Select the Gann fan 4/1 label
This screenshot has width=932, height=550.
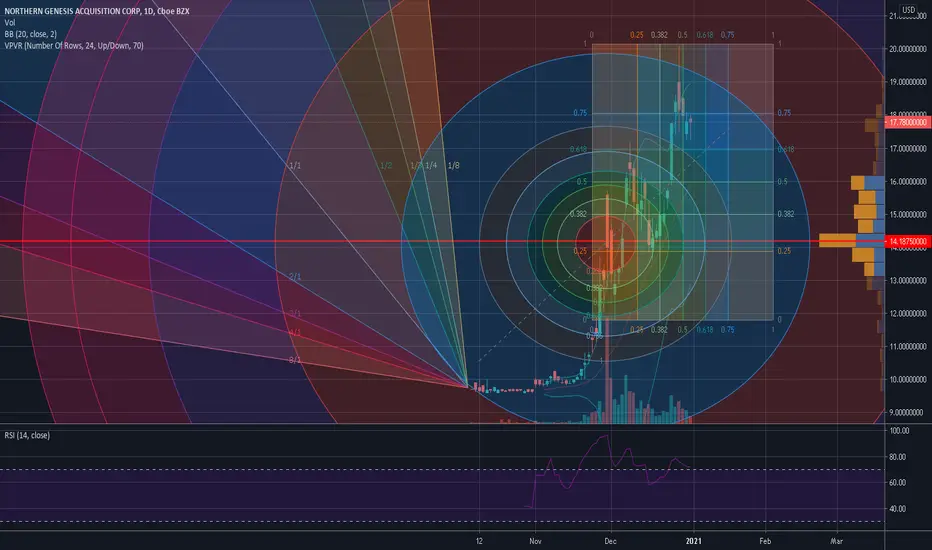295,332
